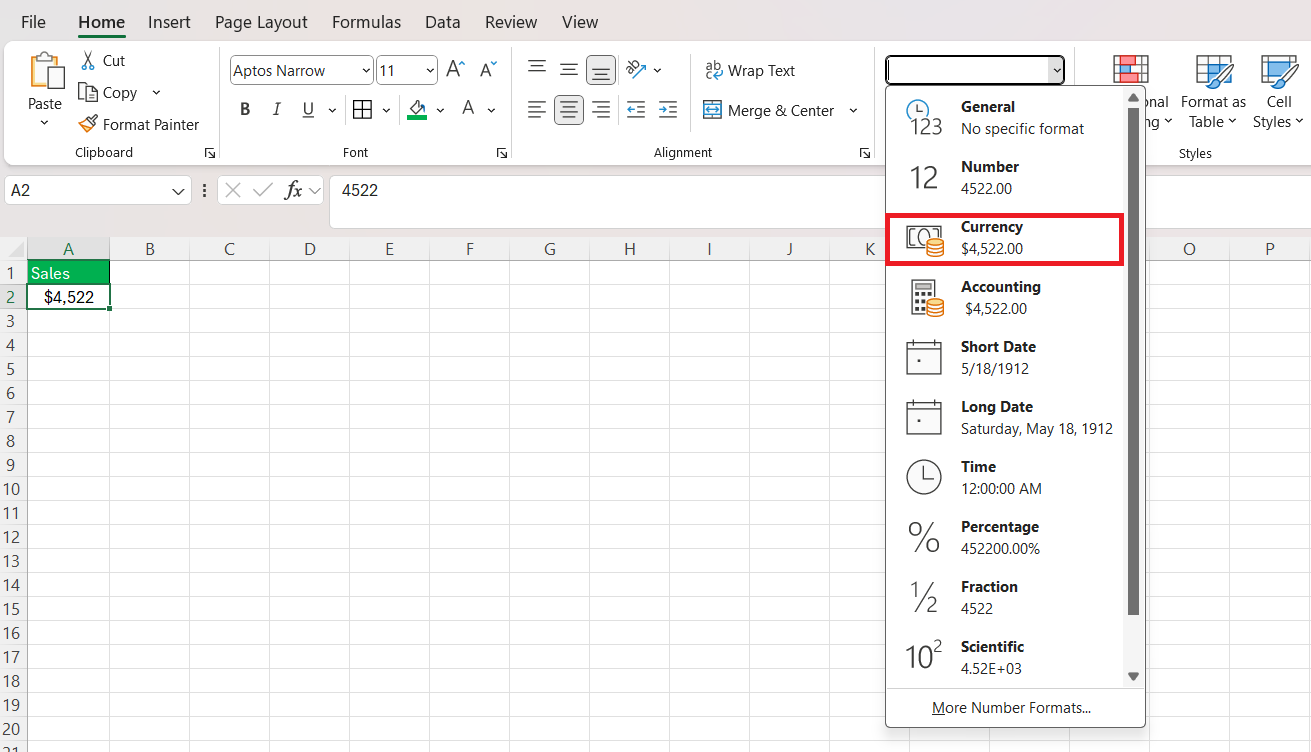1311x752 pixels.
Task: Open the File tab
Action: (x=33, y=22)
